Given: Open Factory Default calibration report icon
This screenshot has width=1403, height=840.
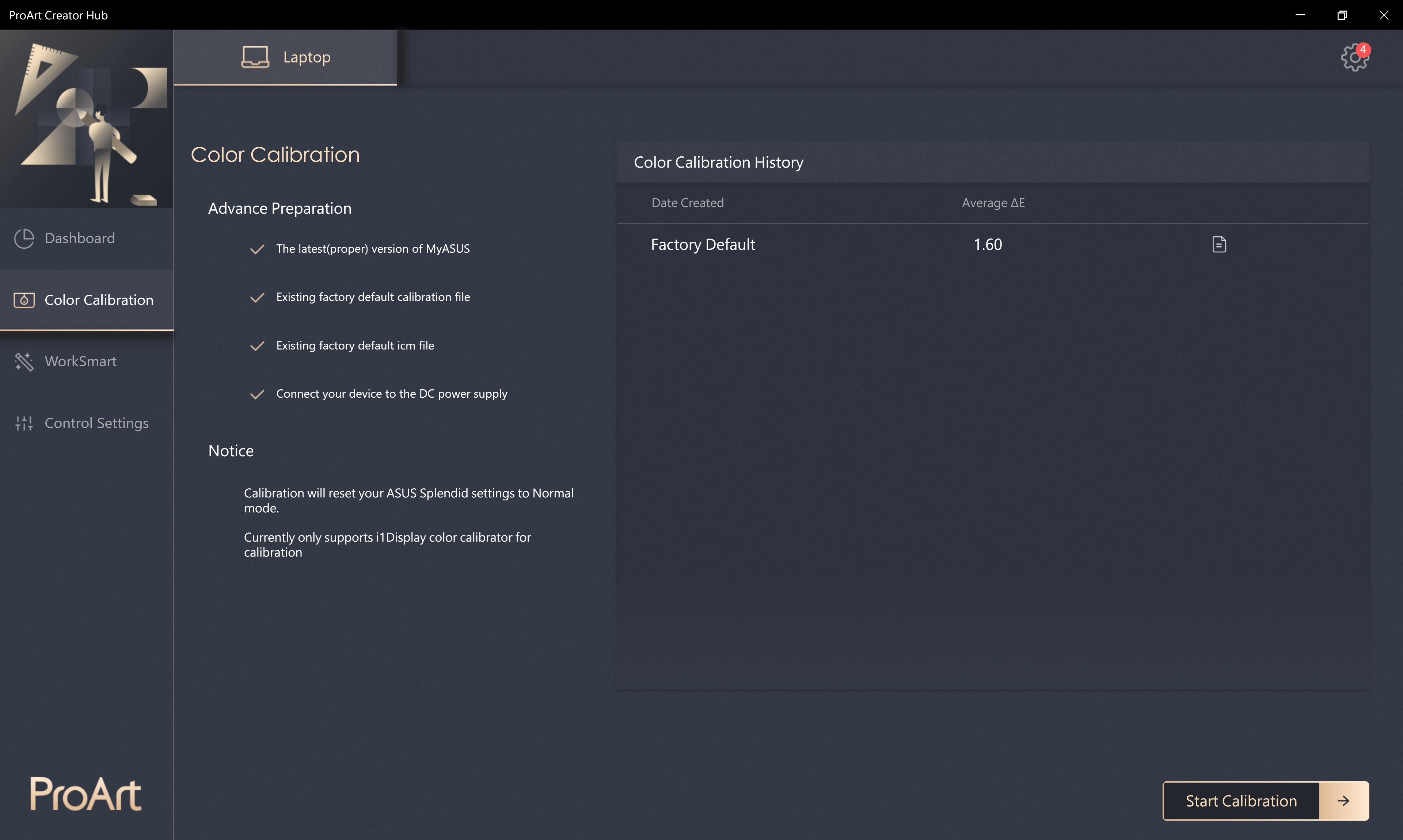Looking at the screenshot, I should tap(1218, 245).
